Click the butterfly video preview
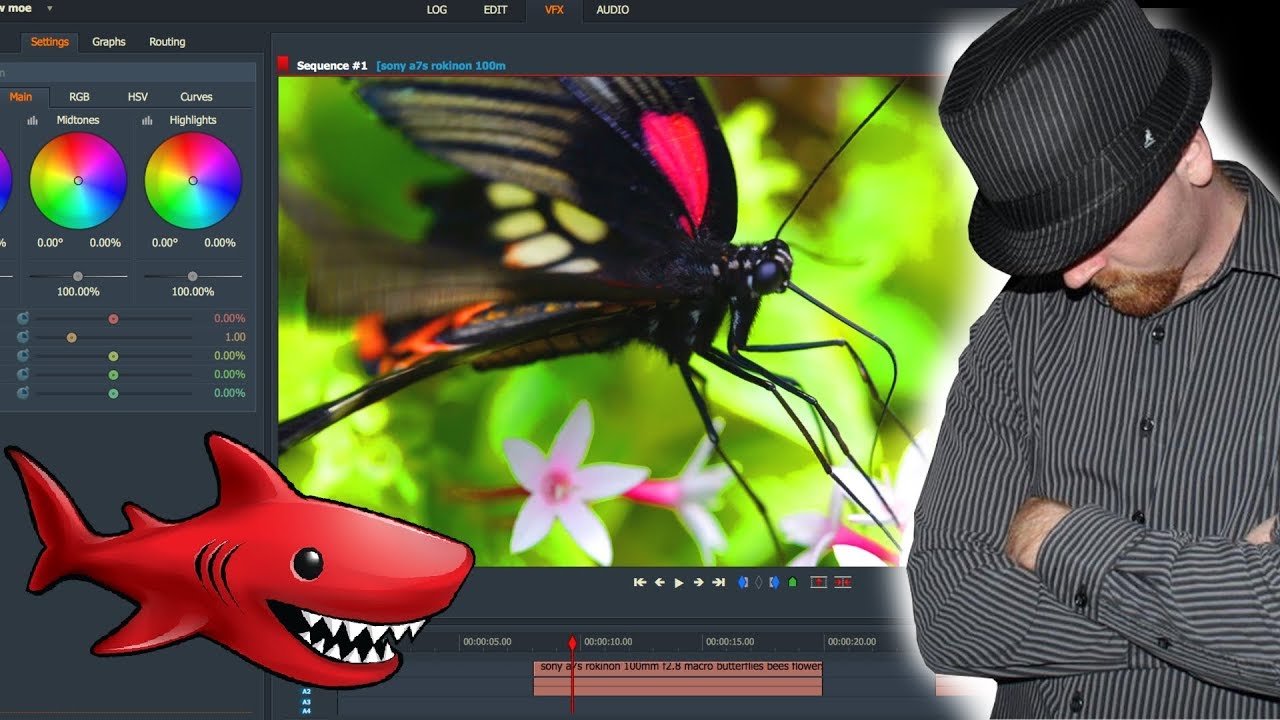 (x=610, y=322)
